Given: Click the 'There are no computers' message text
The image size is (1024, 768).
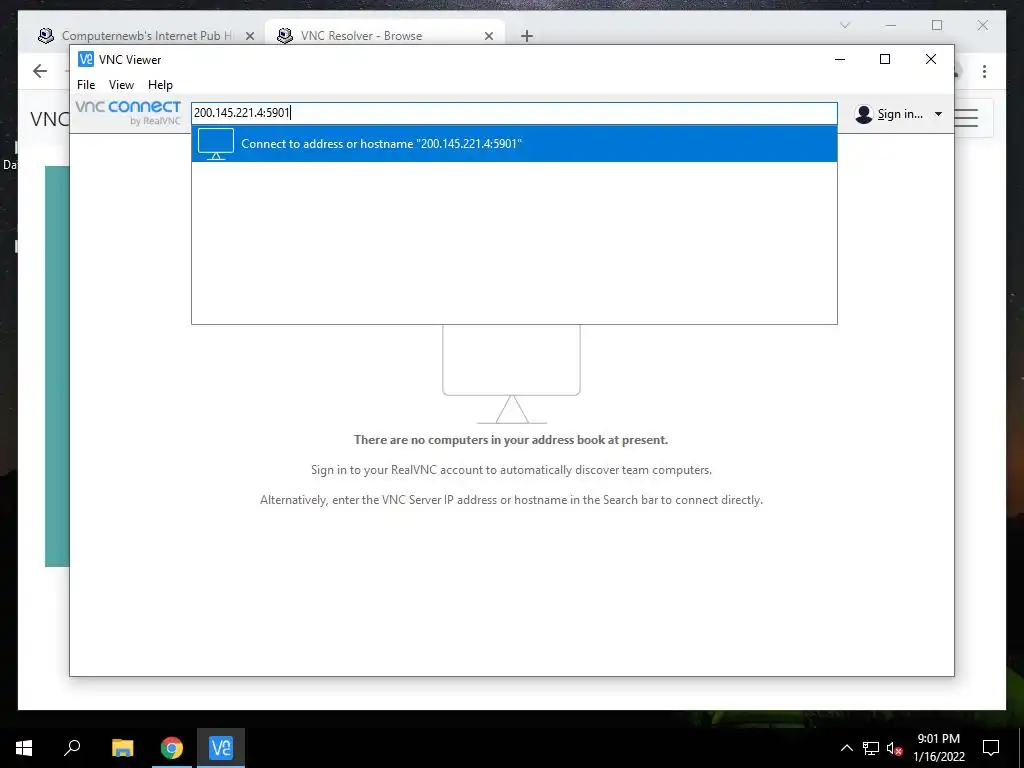Looking at the screenshot, I should [511, 440].
